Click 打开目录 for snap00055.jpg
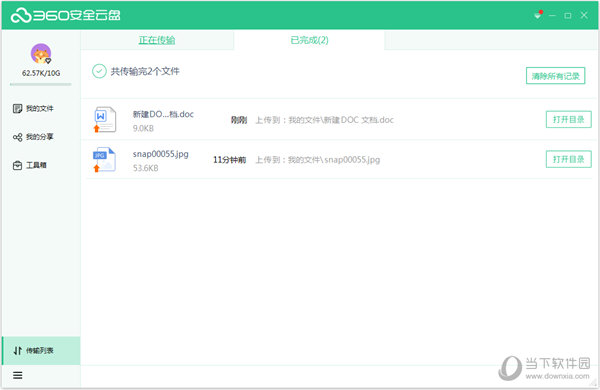The image size is (600, 390). coord(569,159)
